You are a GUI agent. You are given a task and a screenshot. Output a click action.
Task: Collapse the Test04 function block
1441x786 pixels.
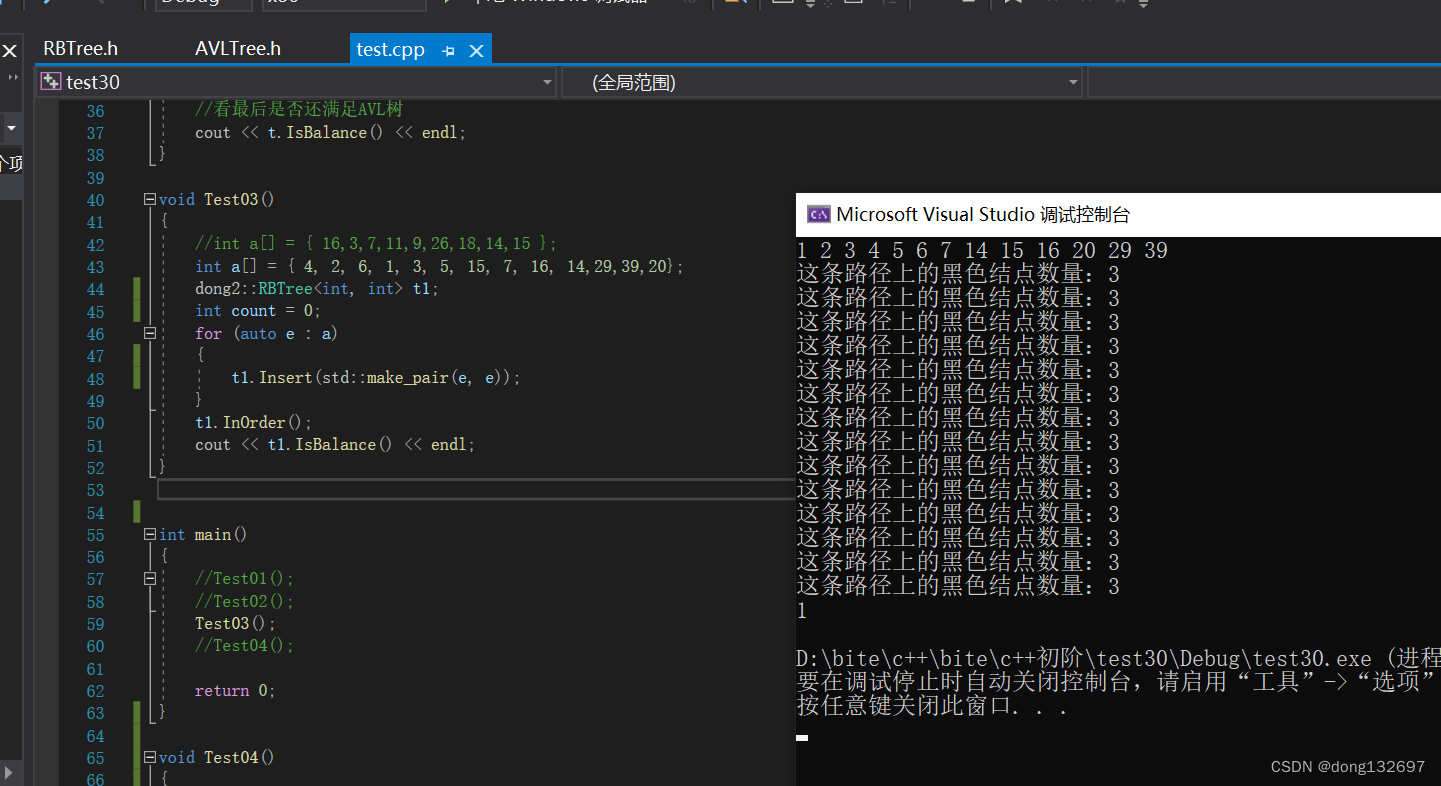point(150,757)
